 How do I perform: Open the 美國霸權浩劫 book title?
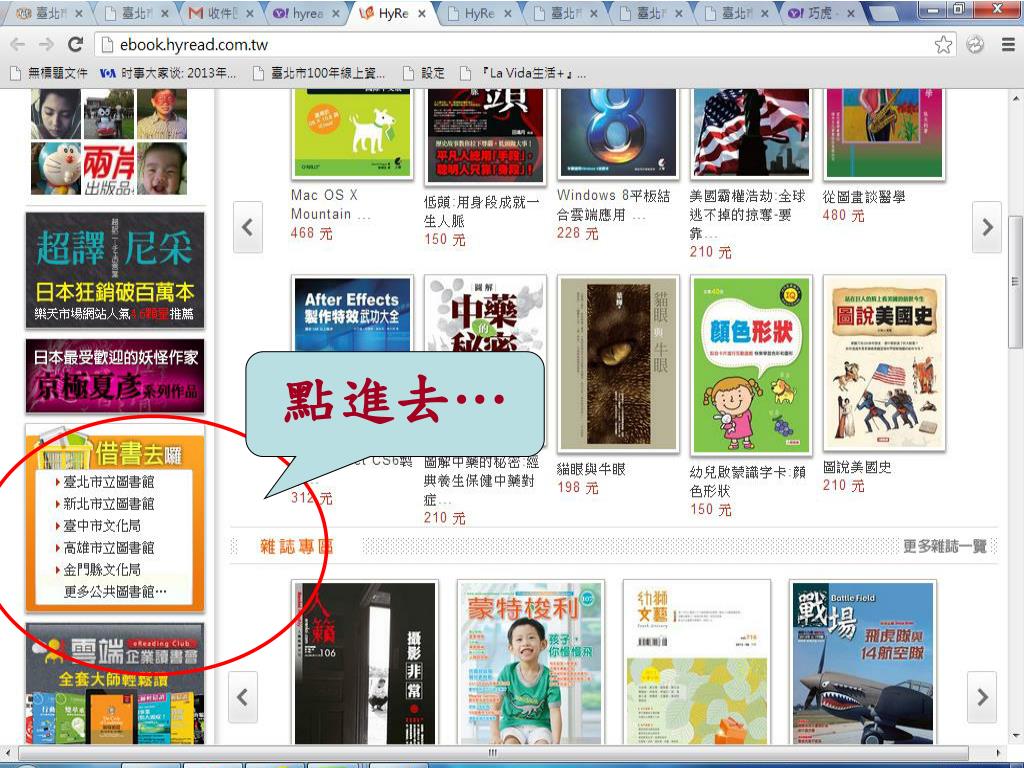[x=747, y=215]
